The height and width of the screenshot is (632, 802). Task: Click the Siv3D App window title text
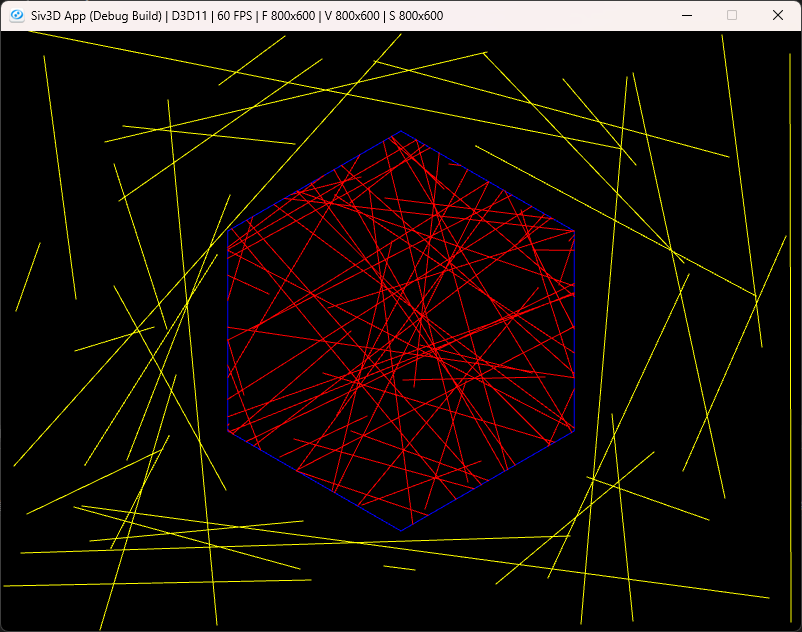[x=237, y=16]
